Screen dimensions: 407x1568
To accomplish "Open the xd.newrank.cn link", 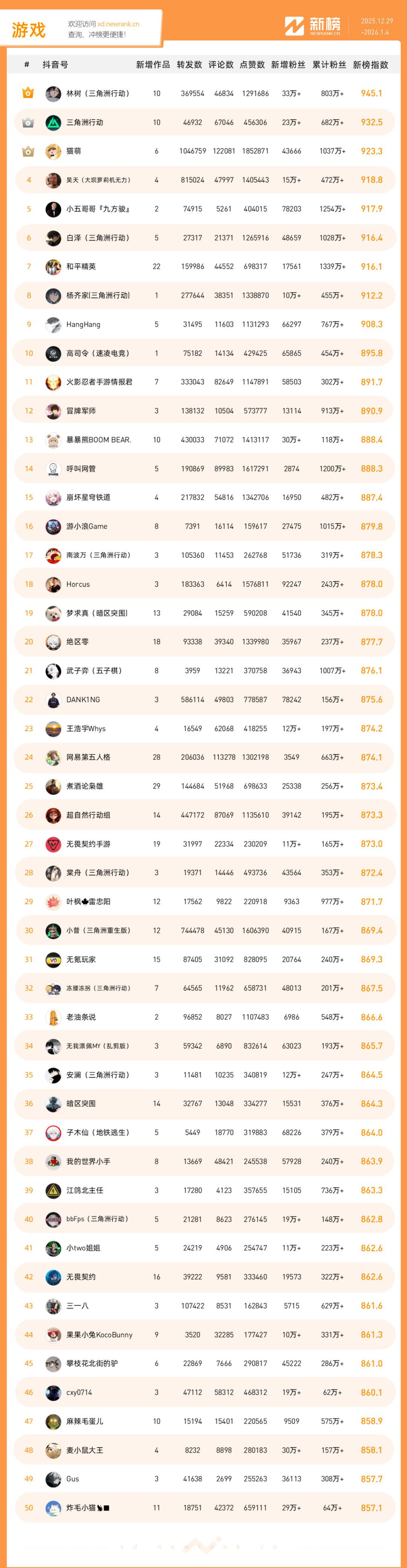I will tap(118, 25).
